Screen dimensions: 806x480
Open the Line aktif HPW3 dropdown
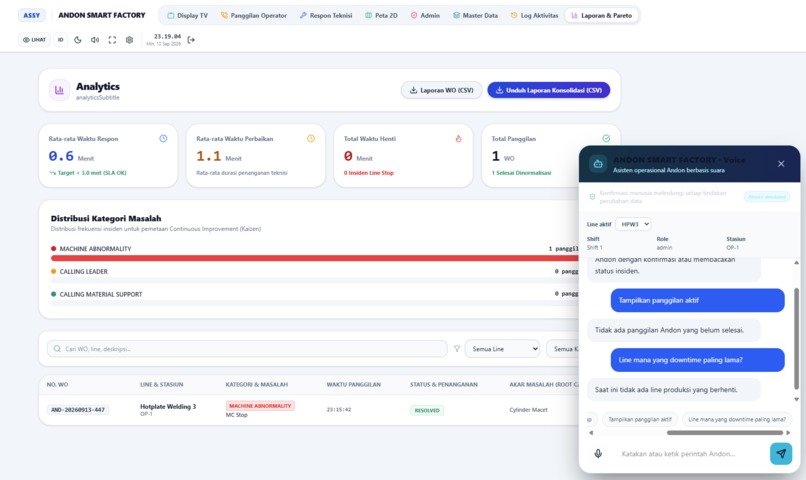click(x=633, y=224)
